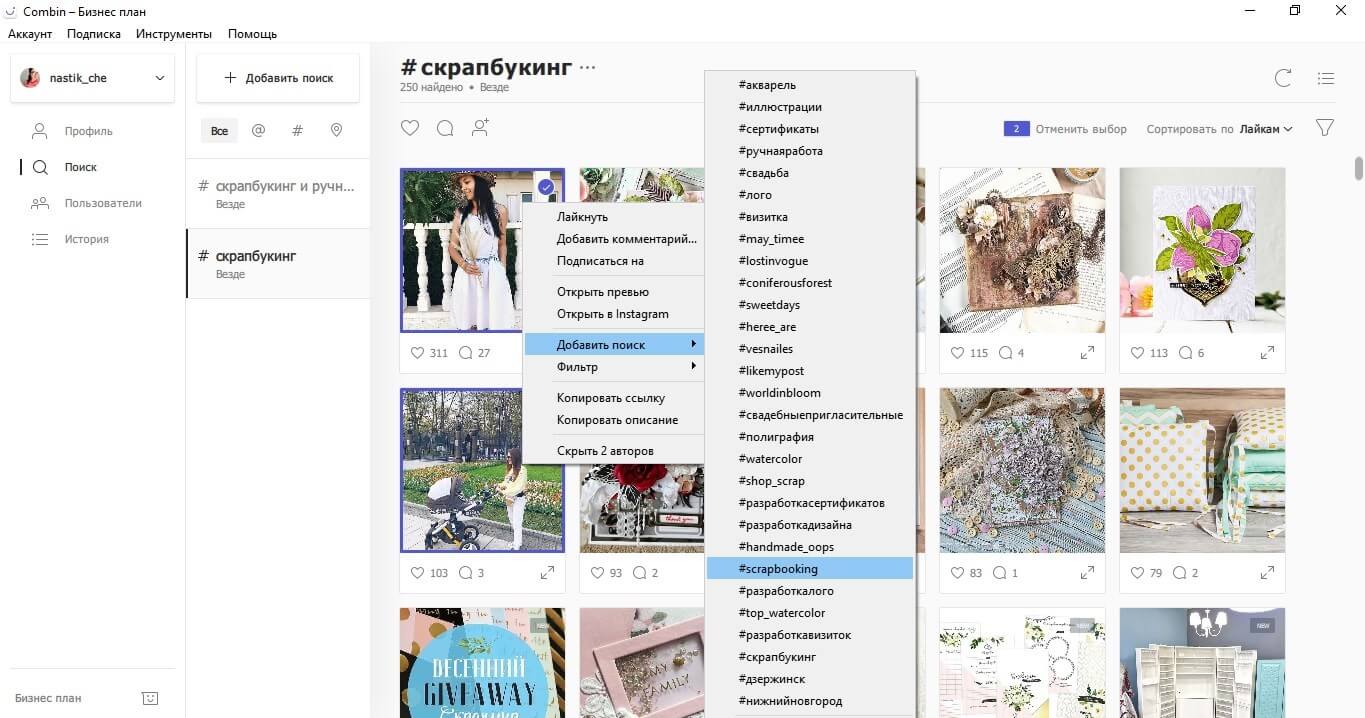Click the comment bubble icon in toolbar
Viewport: 1365px width, 718px height.
point(445,128)
